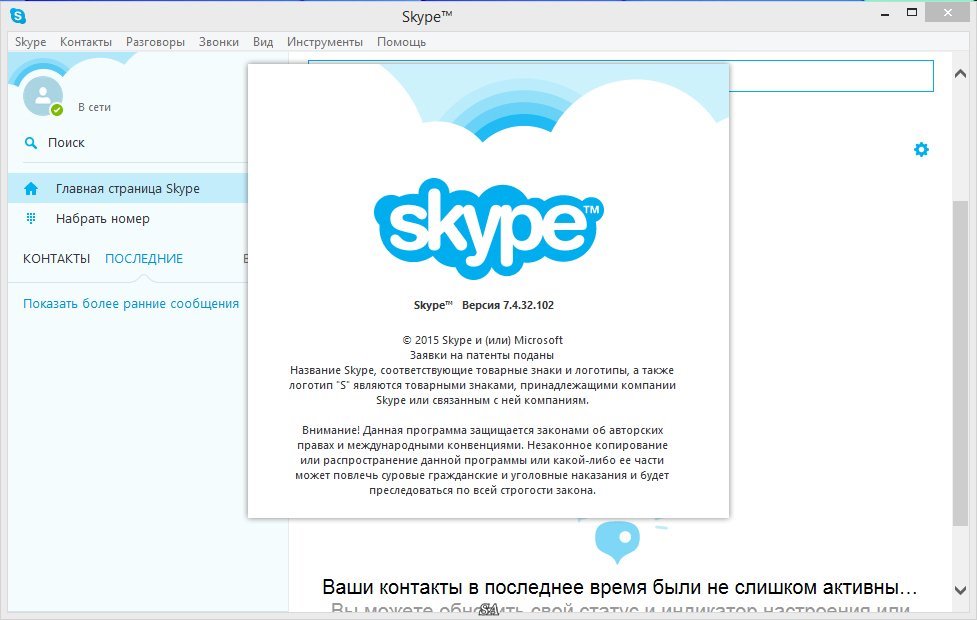This screenshot has height=620, width=977.
Task: Click the home icon beside Главная страница Skype
Action: (31, 189)
